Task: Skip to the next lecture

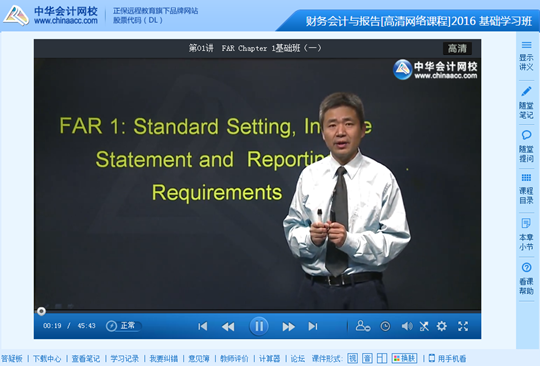Action: (x=313, y=326)
